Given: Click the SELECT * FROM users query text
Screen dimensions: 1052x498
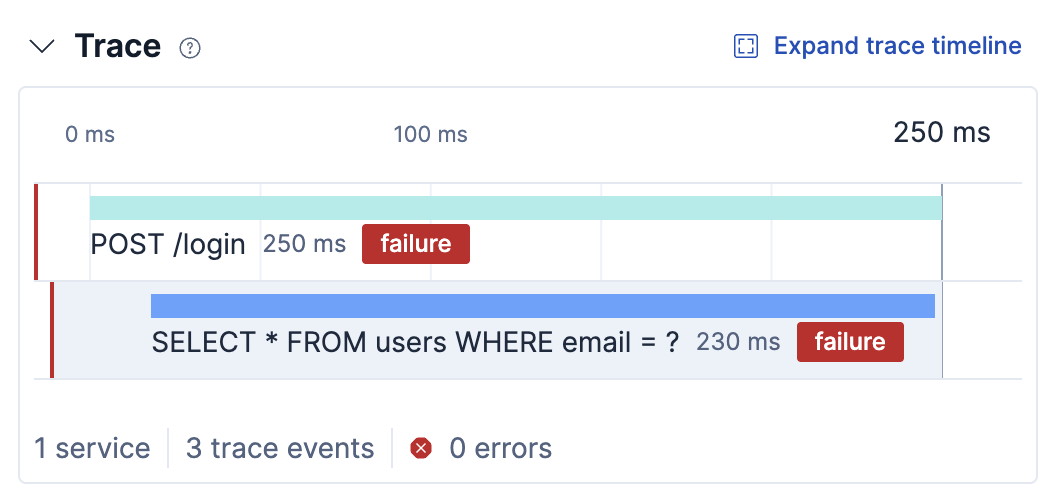Looking at the screenshot, I should pyautogui.click(x=415, y=342).
